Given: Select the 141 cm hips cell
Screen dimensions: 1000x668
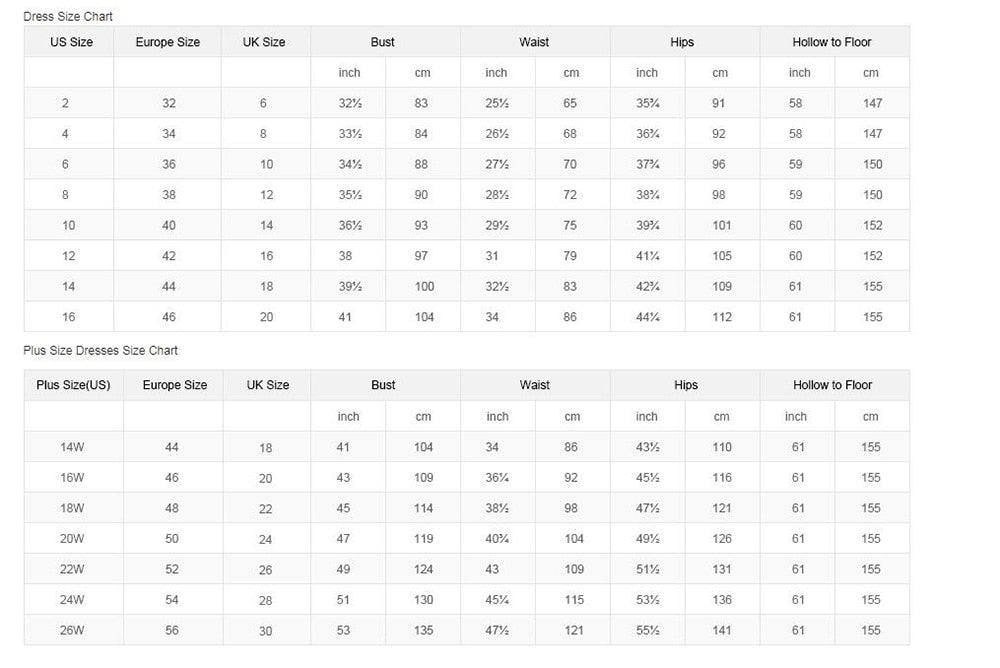Looking at the screenshot, I should [722, 630].
